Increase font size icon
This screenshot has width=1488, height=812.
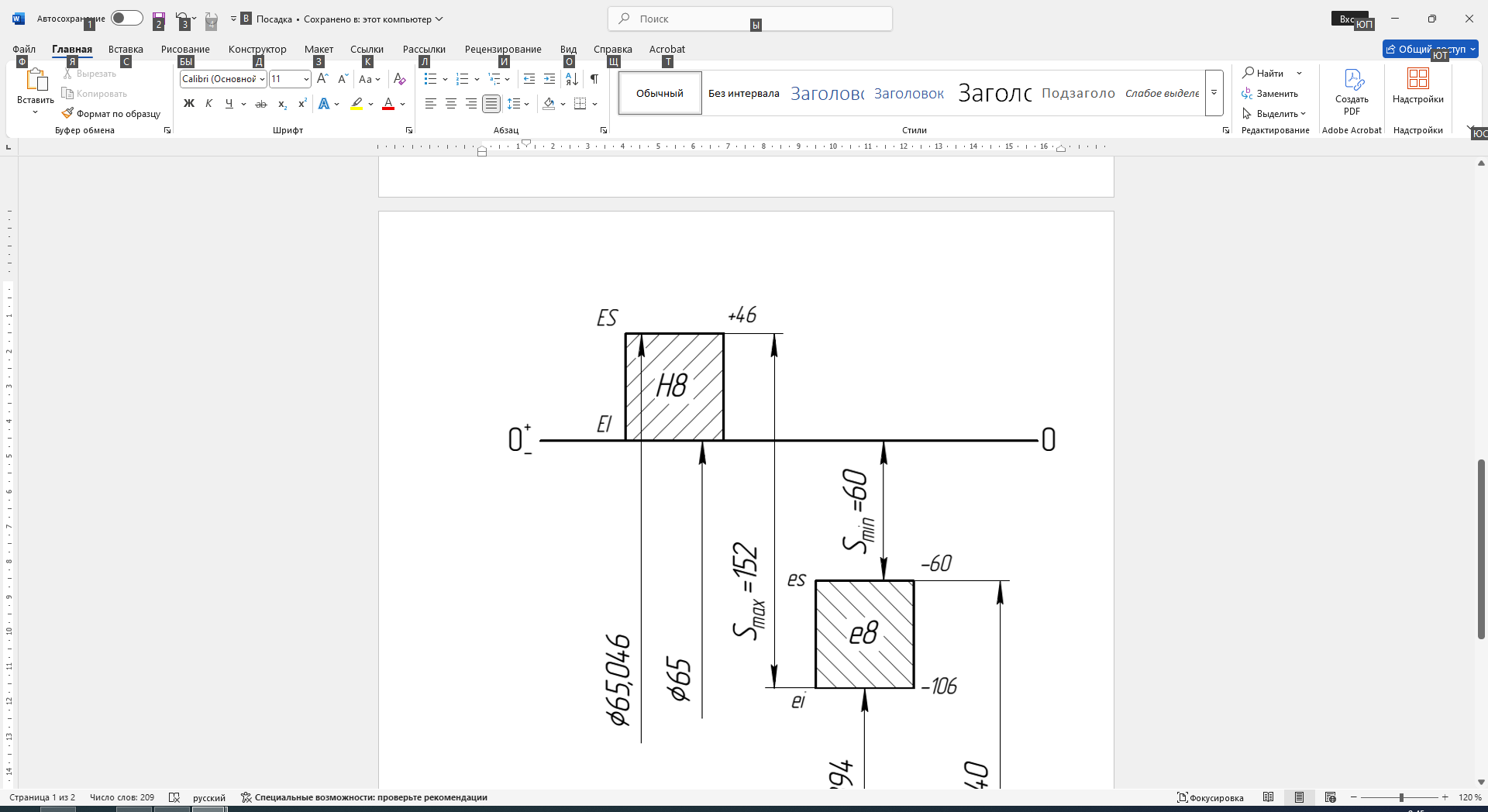(322, 78)
